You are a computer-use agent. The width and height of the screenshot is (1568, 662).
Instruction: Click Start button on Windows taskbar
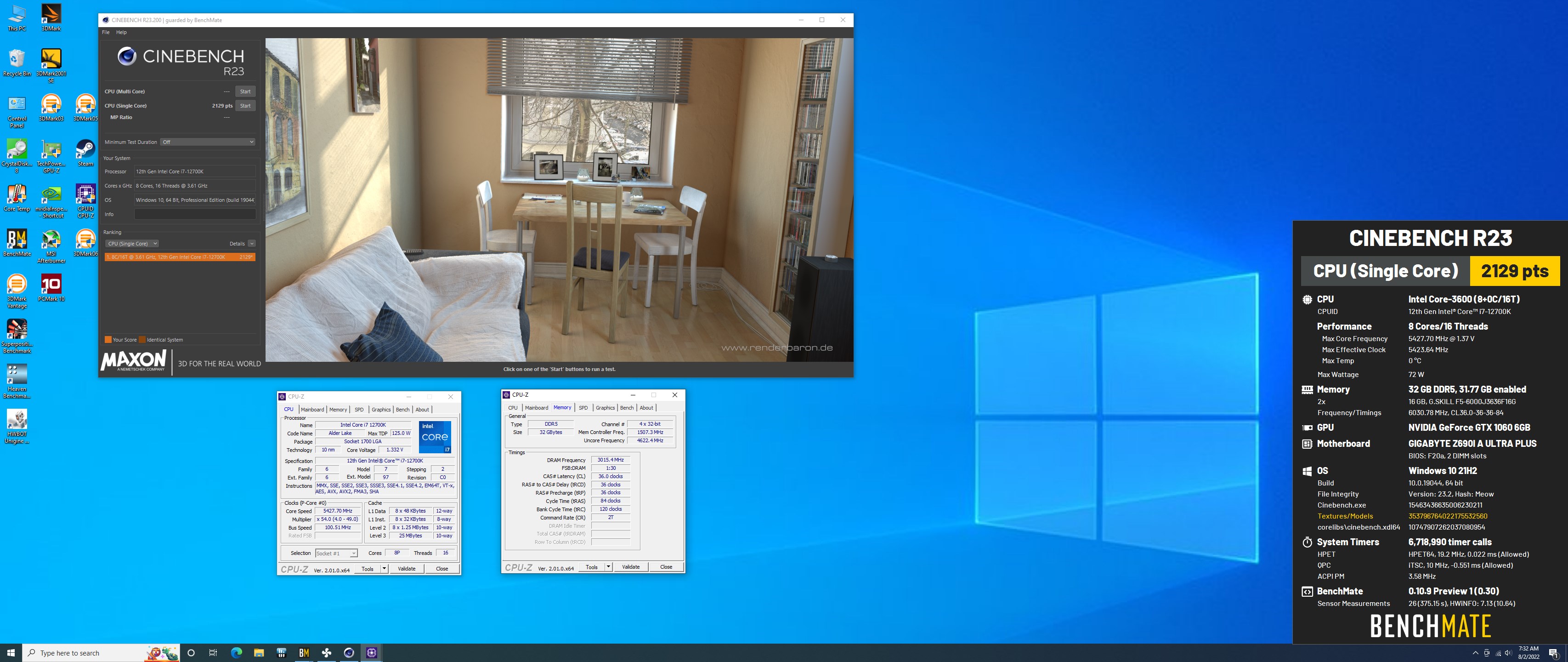point(11,653)
